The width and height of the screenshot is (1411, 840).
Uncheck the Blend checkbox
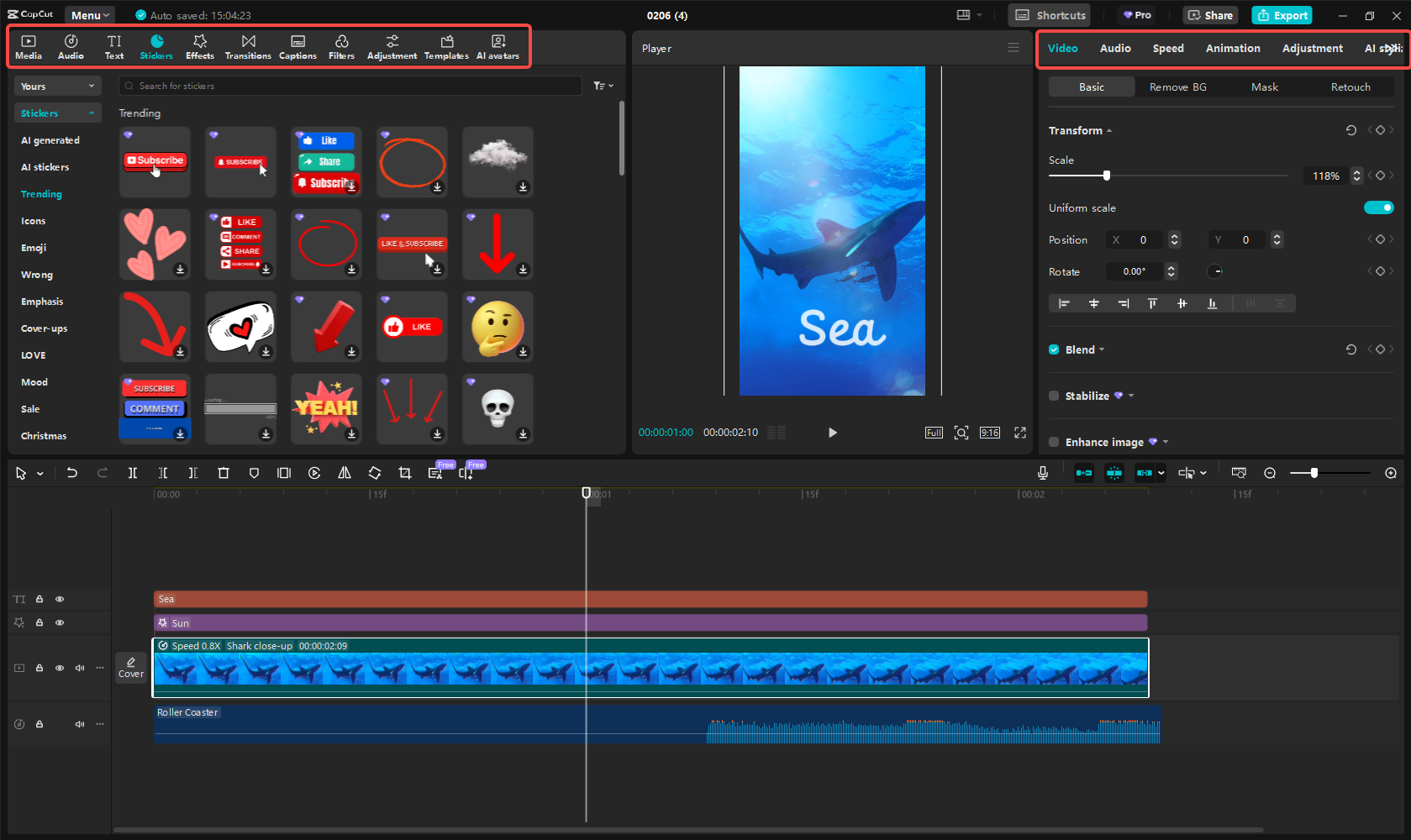[1054, 349]
